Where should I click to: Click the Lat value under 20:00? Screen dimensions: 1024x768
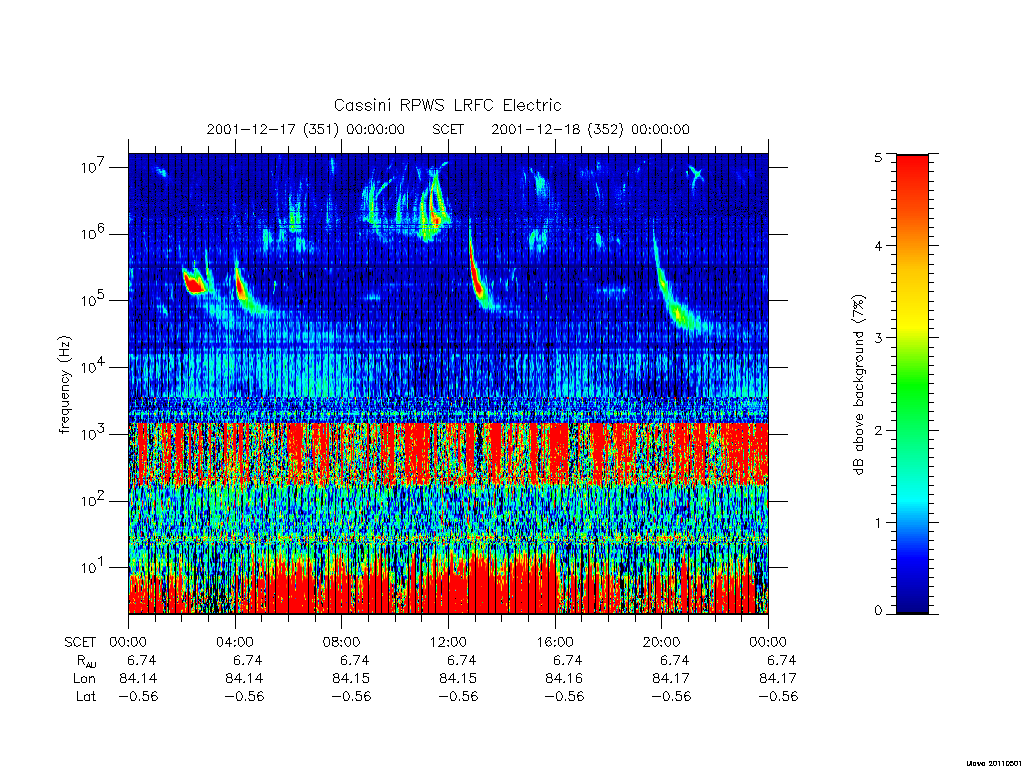pyautogui.click(x=671, y=696)
